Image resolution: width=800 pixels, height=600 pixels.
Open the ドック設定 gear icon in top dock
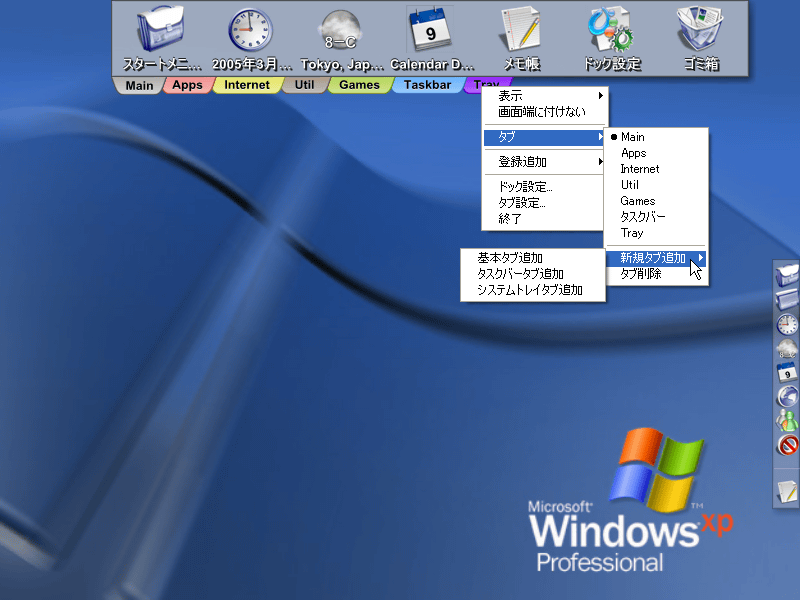tap(610, 29)
